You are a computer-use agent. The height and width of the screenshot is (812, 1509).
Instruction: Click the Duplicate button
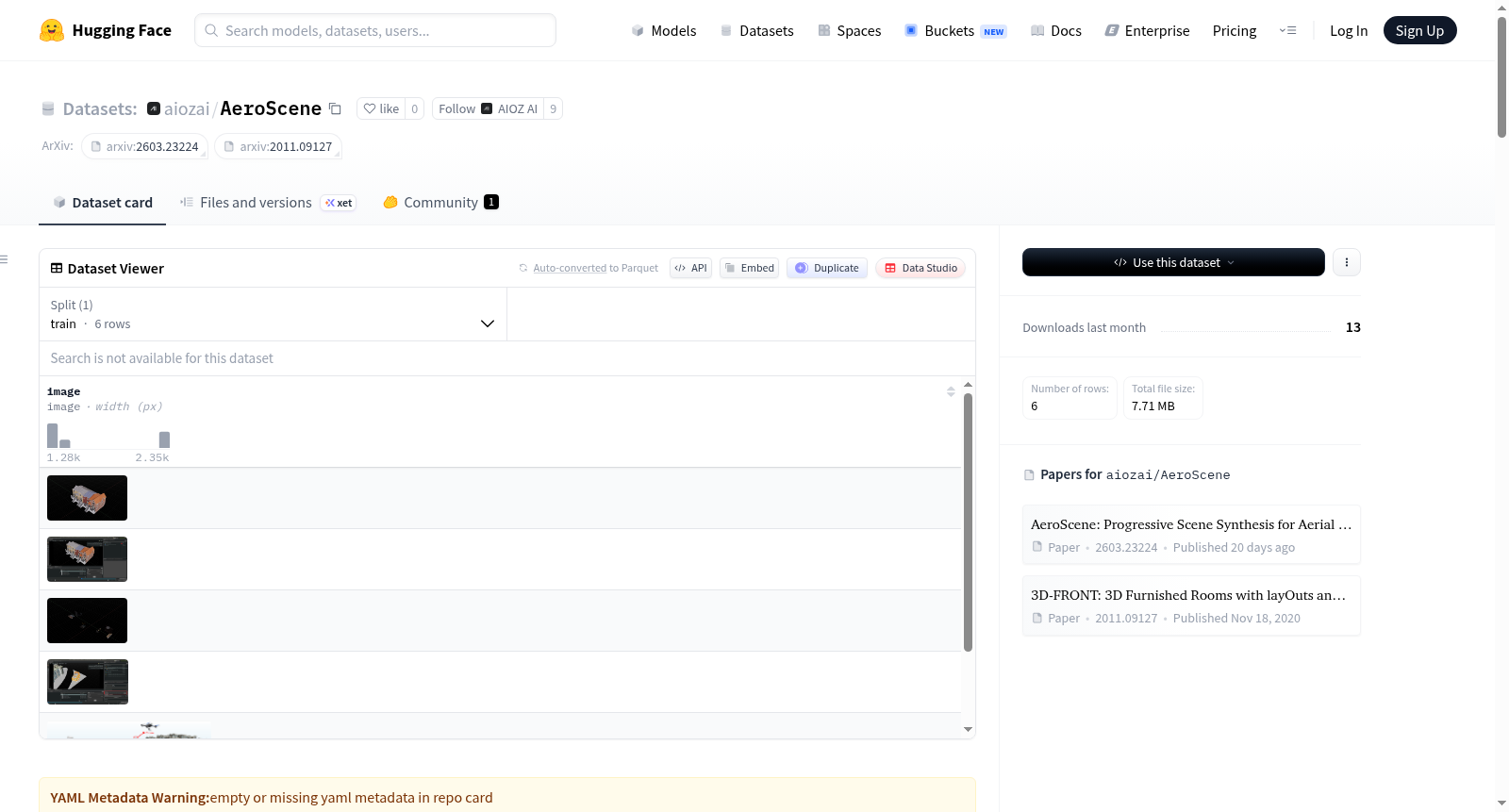coord(827,268)
